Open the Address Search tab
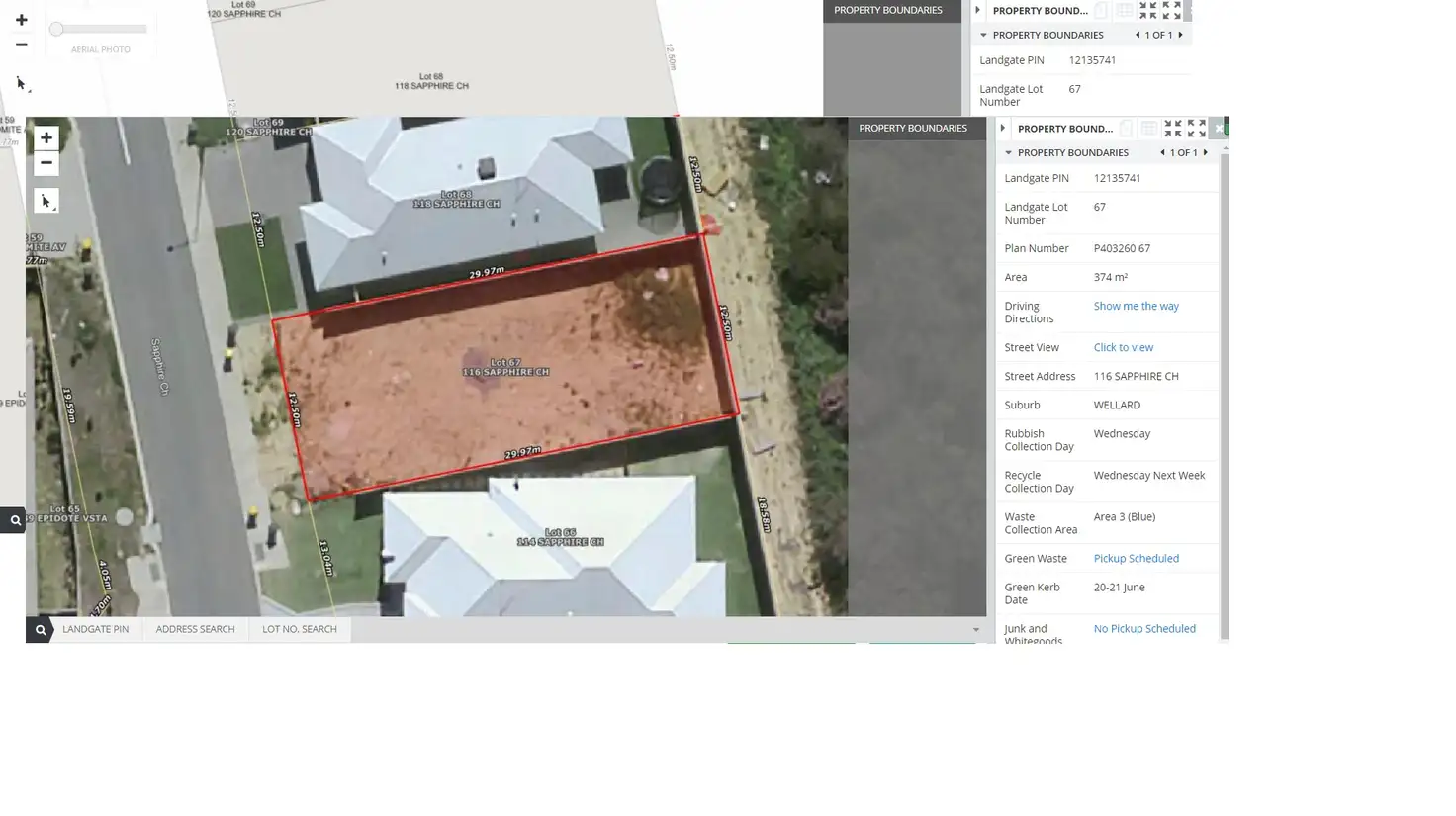Viewport: 1456px width, 816px height. tap(195, 629)
